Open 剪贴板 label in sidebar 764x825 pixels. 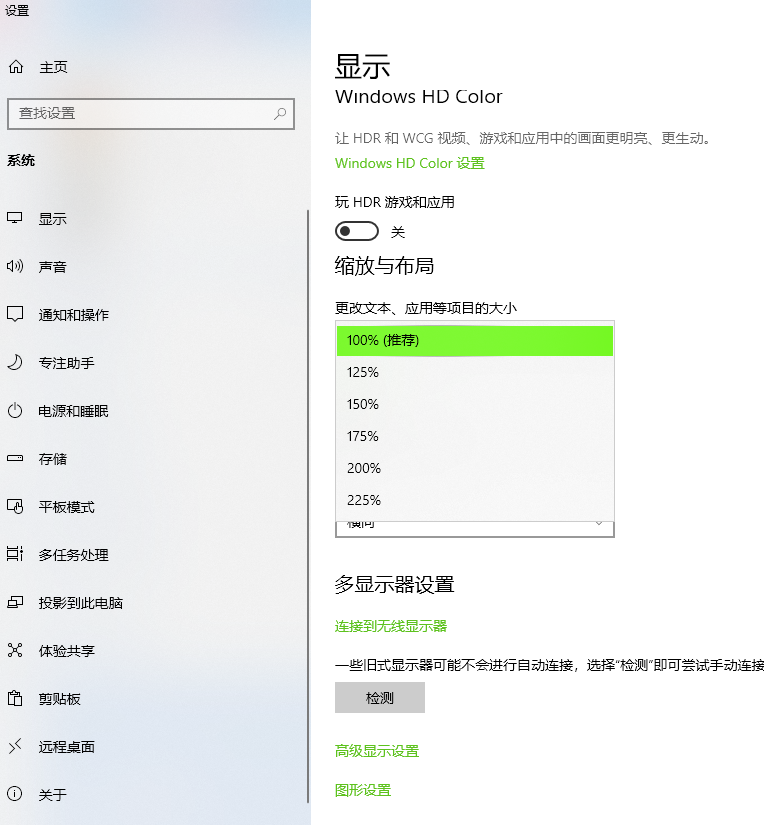point(59,699)
